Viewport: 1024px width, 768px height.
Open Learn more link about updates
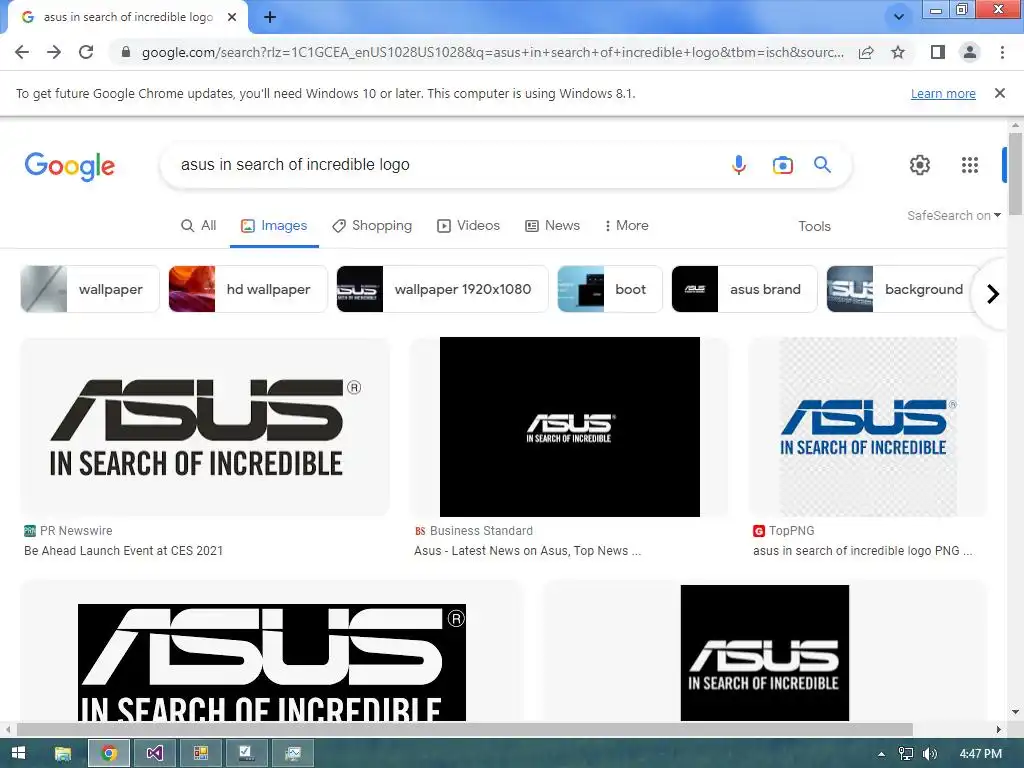(943, 93)
